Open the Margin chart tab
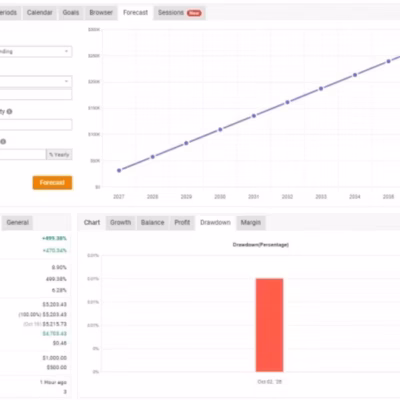 click(251, 223)
